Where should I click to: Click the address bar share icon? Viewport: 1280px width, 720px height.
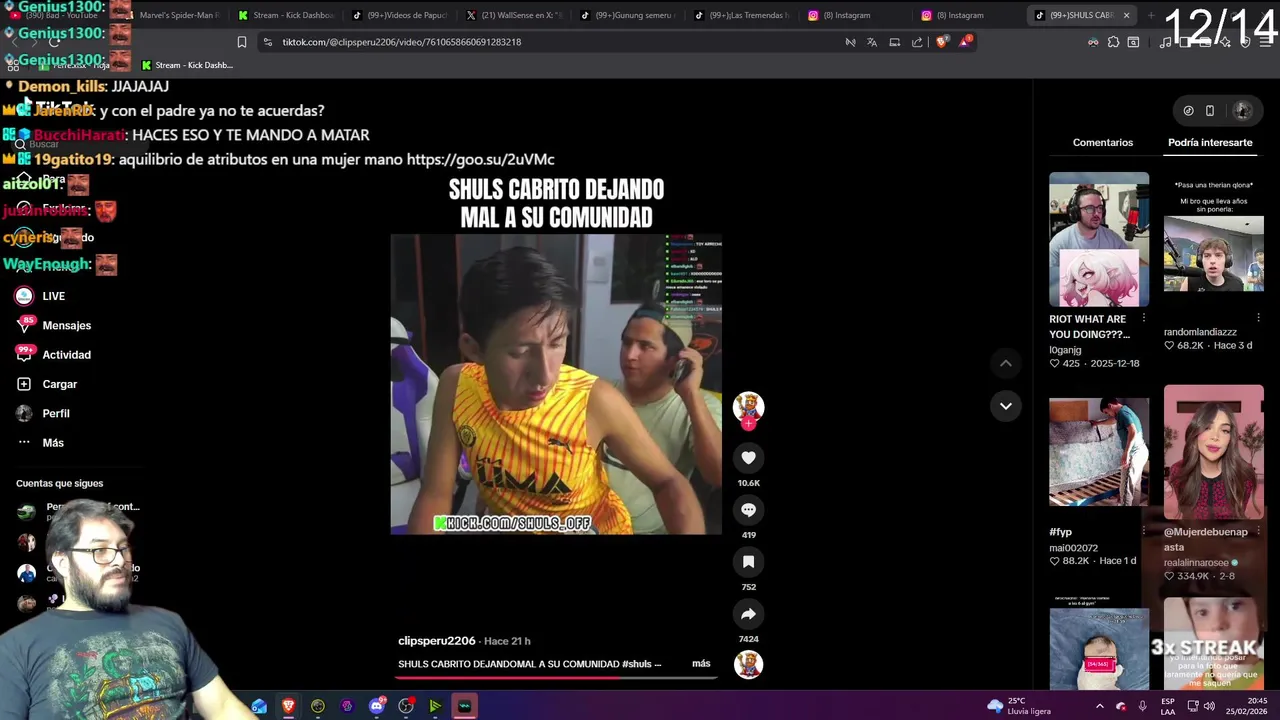point(917,42)
